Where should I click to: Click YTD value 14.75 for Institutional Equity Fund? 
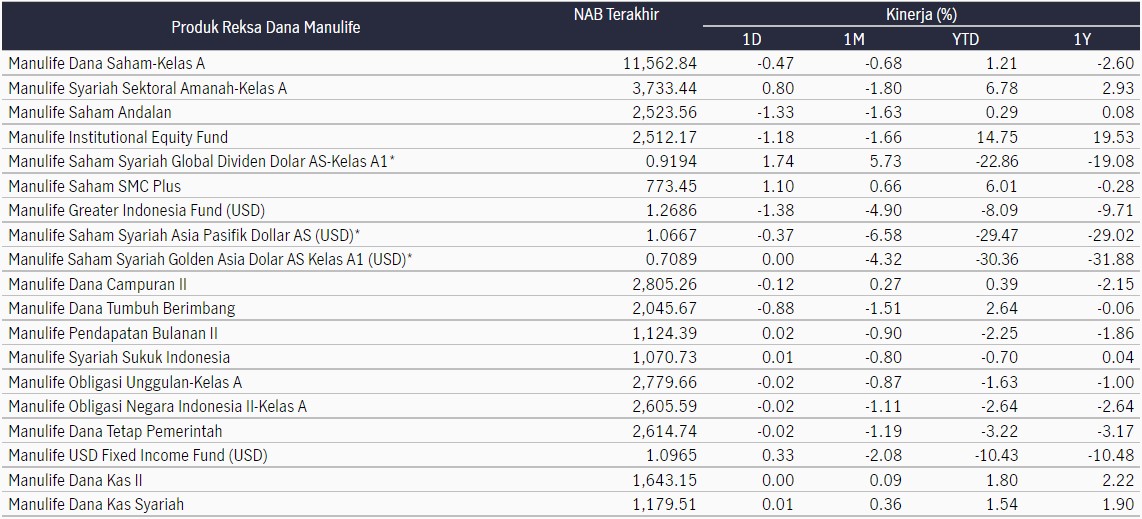[x=999, y=137]
